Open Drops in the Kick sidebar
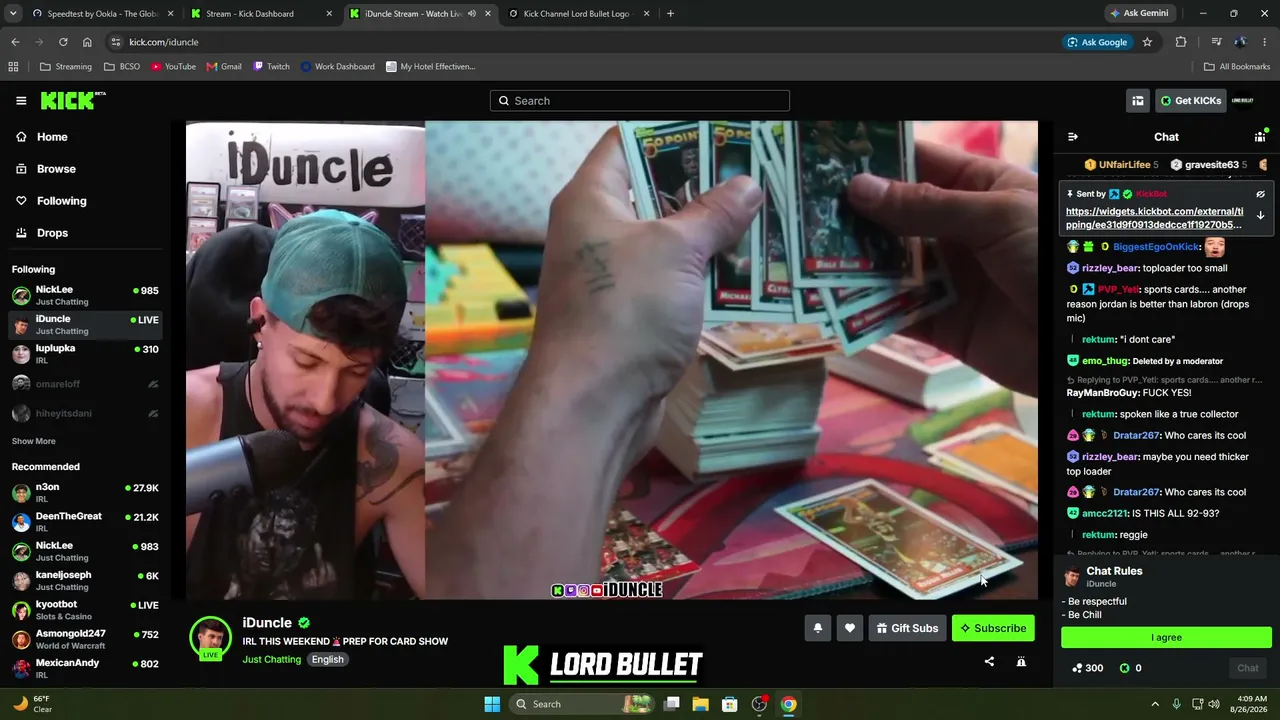This screenshot has width=1280, height=720. click(x=86, y=233)
